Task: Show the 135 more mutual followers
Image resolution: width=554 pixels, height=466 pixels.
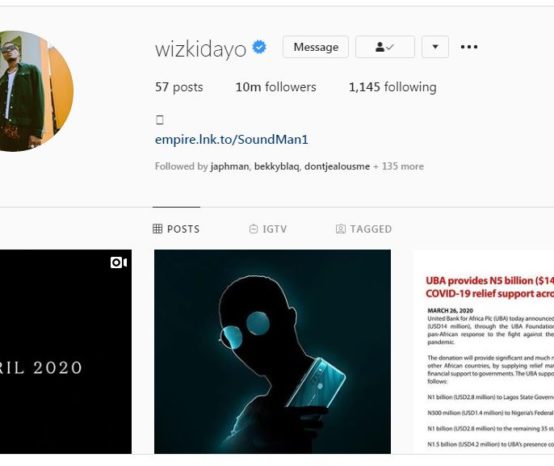Action: (x=399, y=166)
